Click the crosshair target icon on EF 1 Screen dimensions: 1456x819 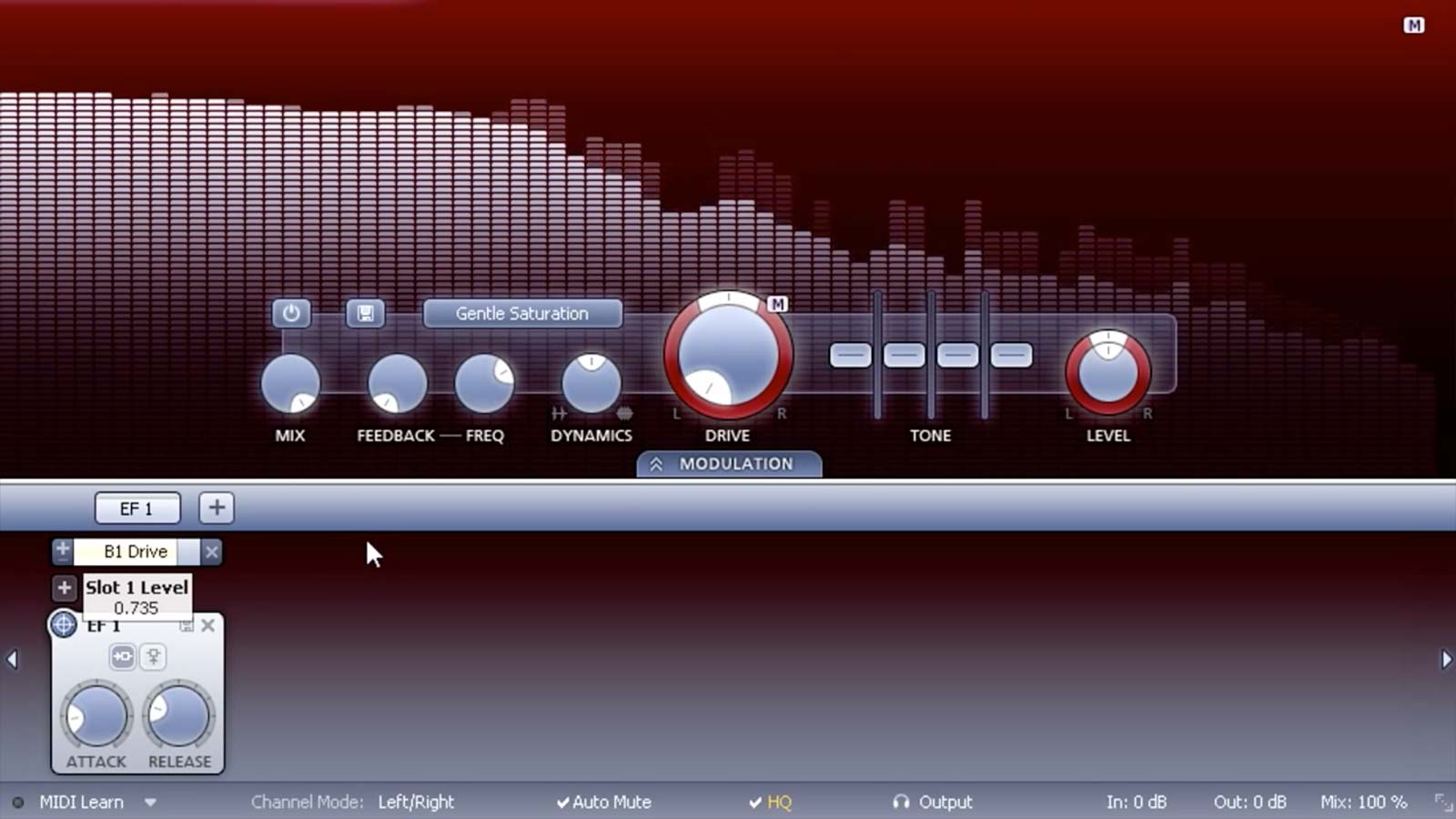pyautogui.click(x=62, y=625)
